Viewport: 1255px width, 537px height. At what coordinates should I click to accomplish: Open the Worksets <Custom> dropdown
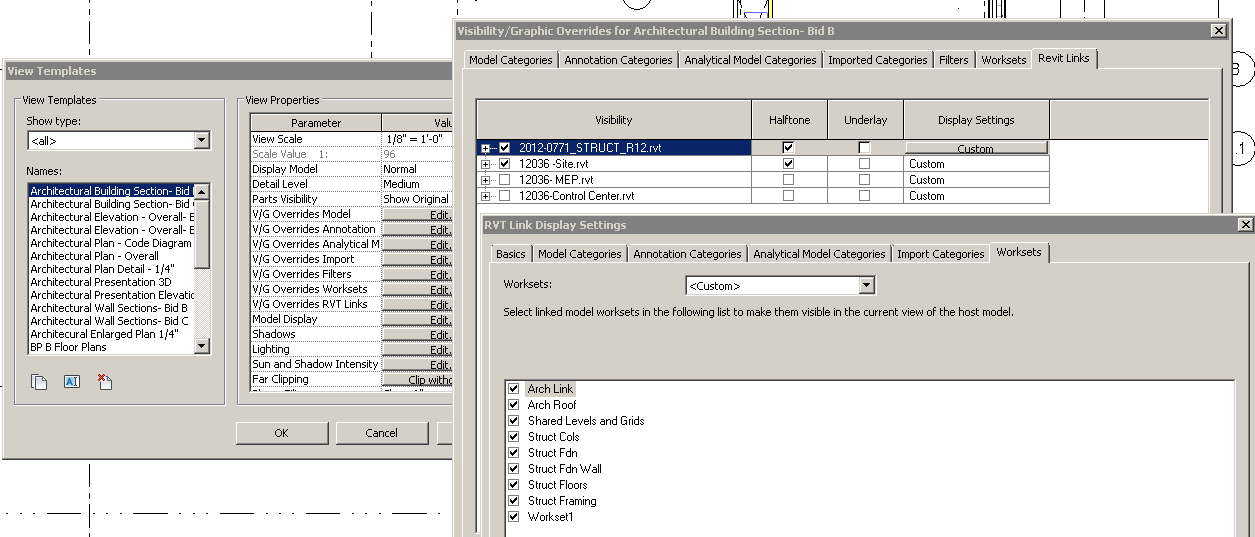(x=867, y=286)
